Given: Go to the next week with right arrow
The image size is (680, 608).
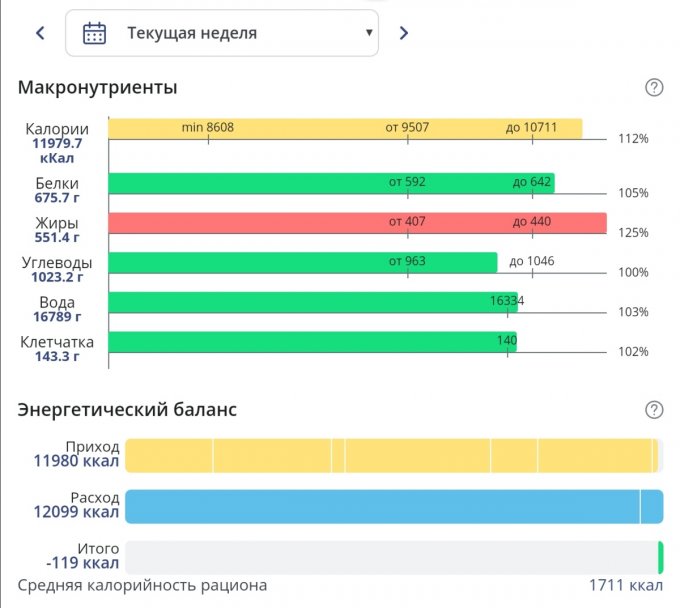Looking at the screenshot, I should [404, 33].
